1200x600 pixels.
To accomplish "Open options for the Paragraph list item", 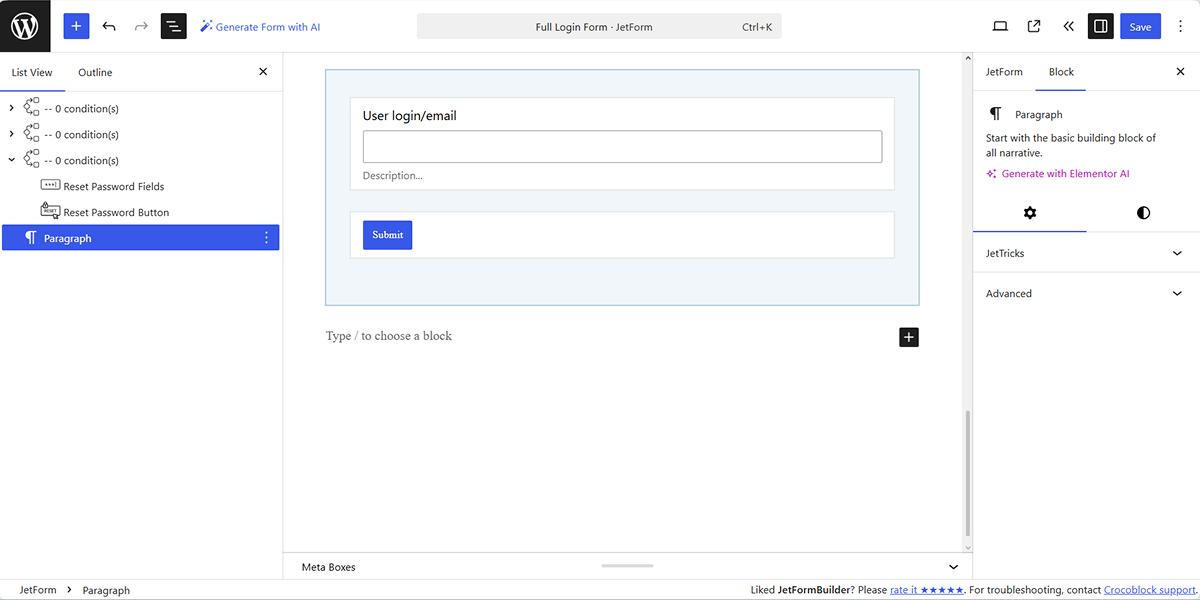I will [266, 238].
